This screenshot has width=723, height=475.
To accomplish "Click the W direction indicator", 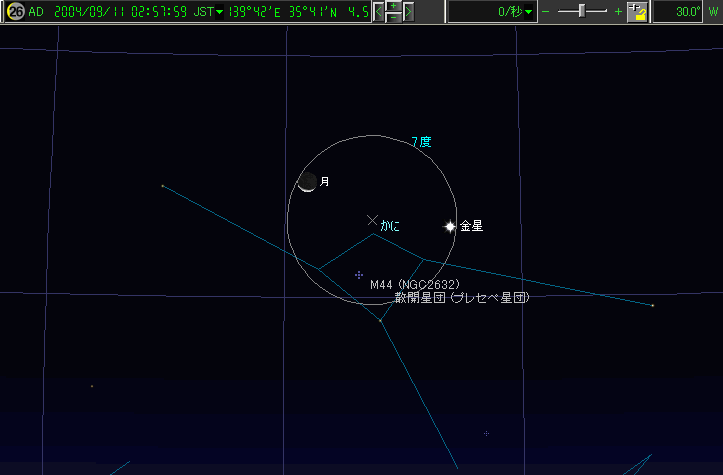I will point(712,12).
